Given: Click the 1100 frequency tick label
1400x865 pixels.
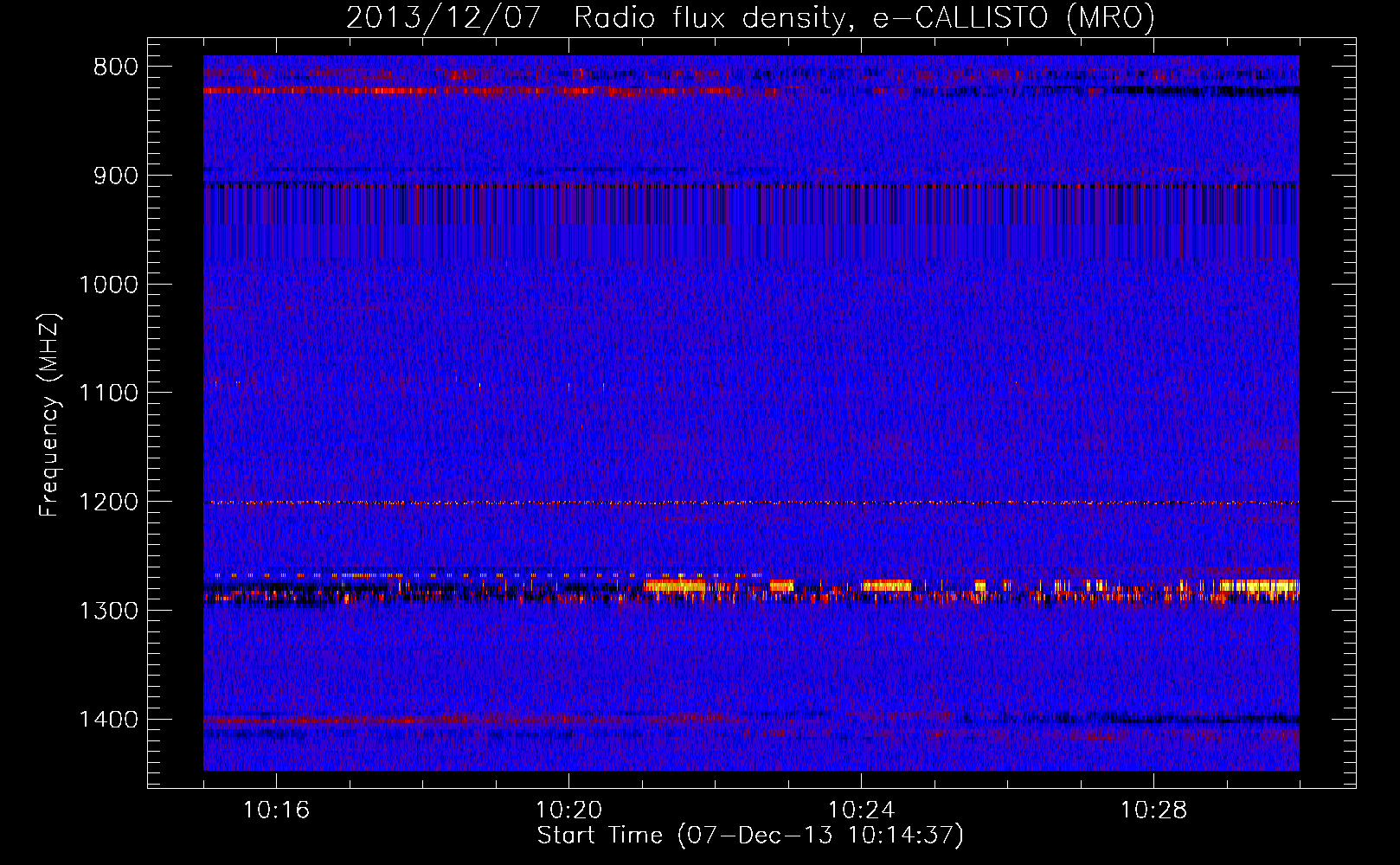Looking at the screenshot, I should click(x=109, y=394).
